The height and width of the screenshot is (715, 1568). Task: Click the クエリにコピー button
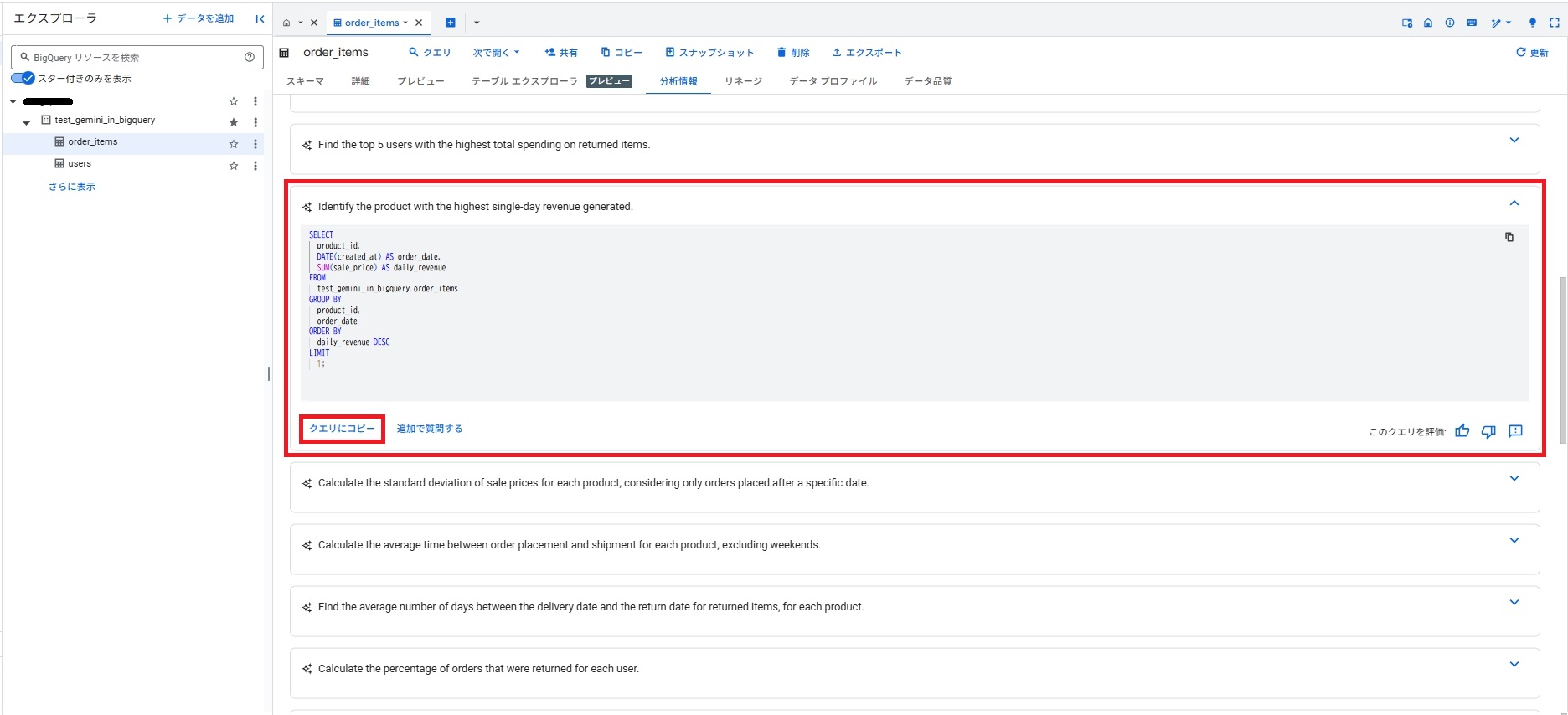[343, 429]
